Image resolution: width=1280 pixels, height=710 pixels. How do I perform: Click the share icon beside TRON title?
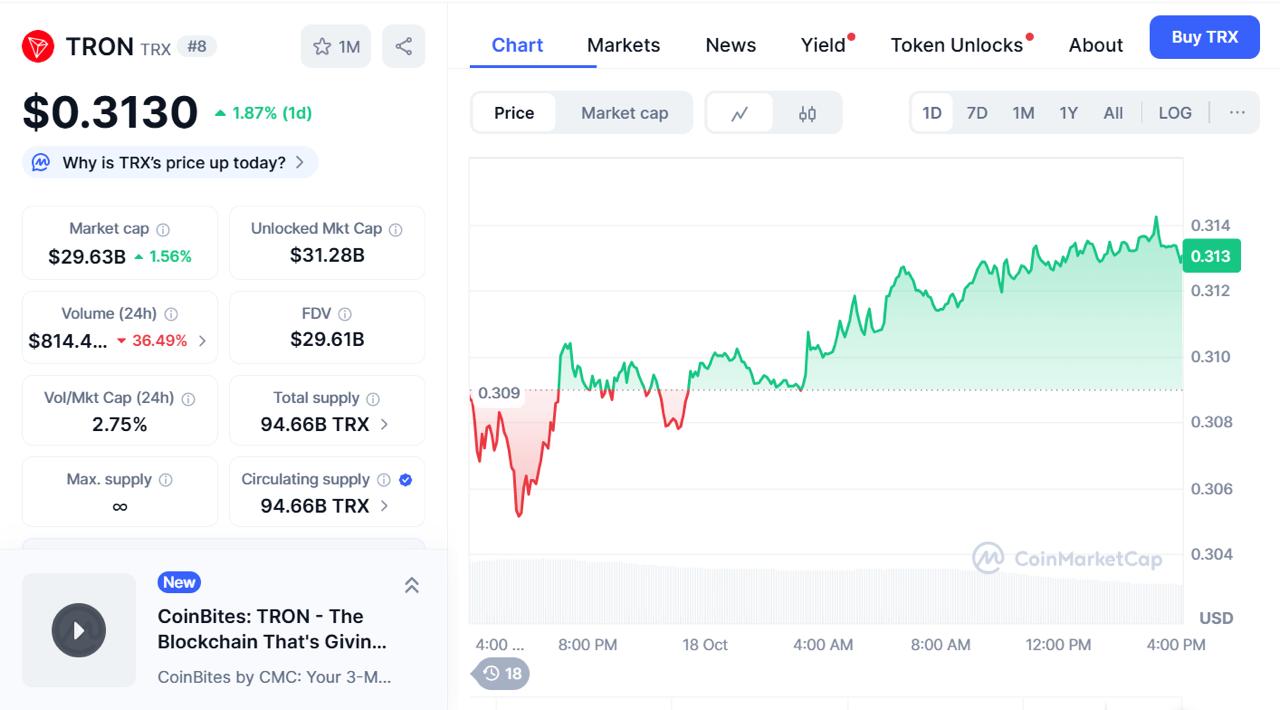tap(403, 46)
